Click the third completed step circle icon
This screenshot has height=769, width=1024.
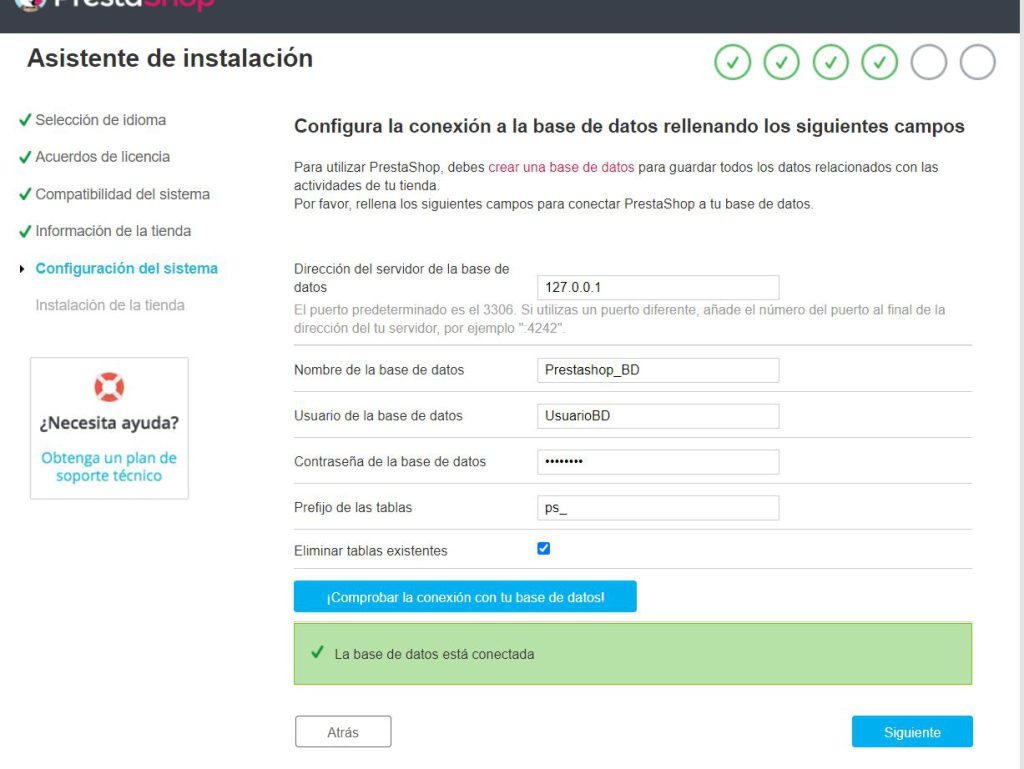830,62
